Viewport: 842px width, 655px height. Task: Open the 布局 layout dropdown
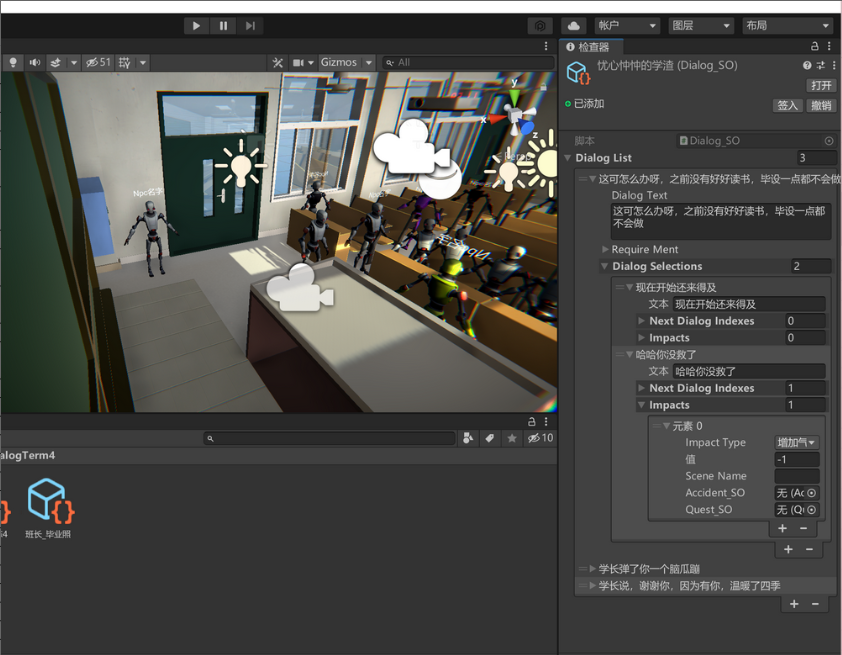pyautogui.click(x=787, y=26)
